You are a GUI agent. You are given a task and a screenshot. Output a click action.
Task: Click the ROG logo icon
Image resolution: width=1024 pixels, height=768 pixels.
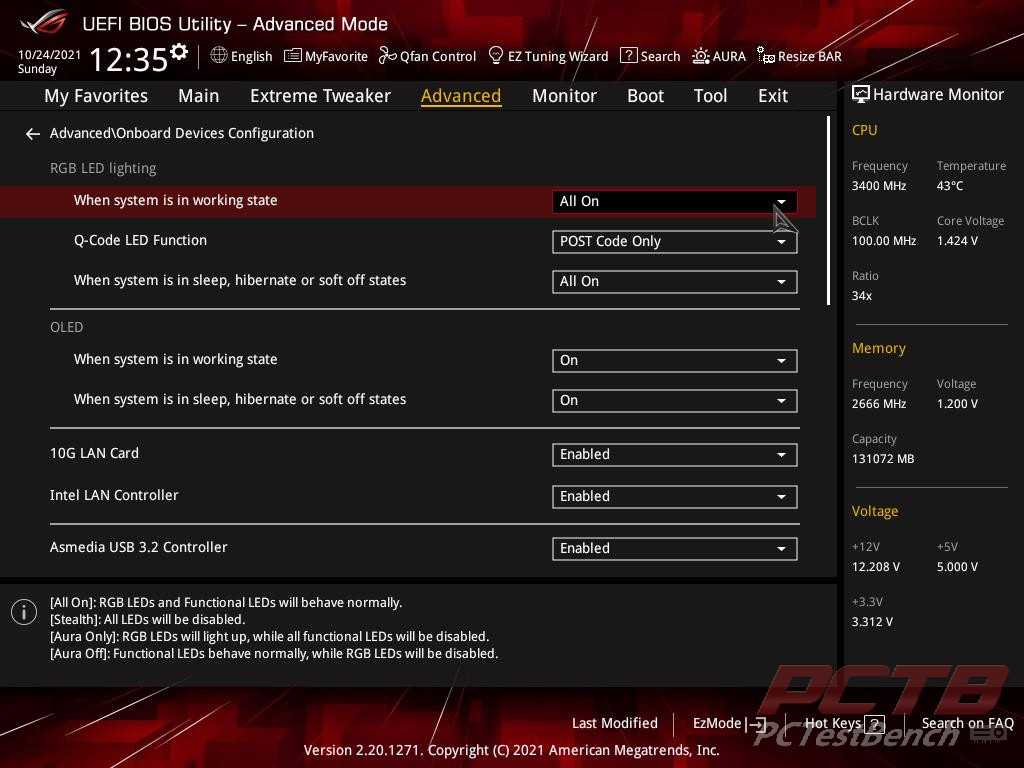click(44, 22)
